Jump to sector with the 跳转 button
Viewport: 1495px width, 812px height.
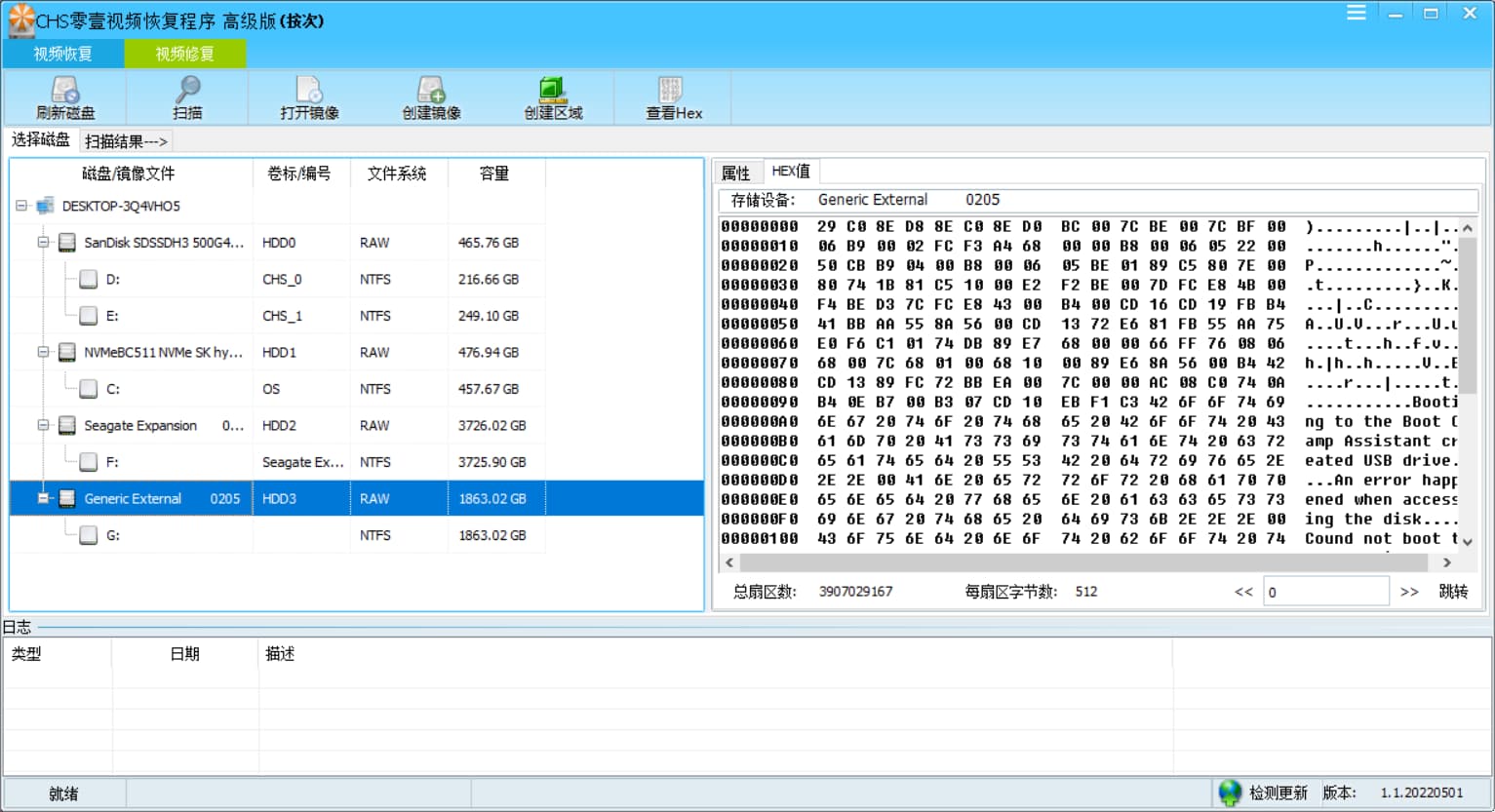1453,591
